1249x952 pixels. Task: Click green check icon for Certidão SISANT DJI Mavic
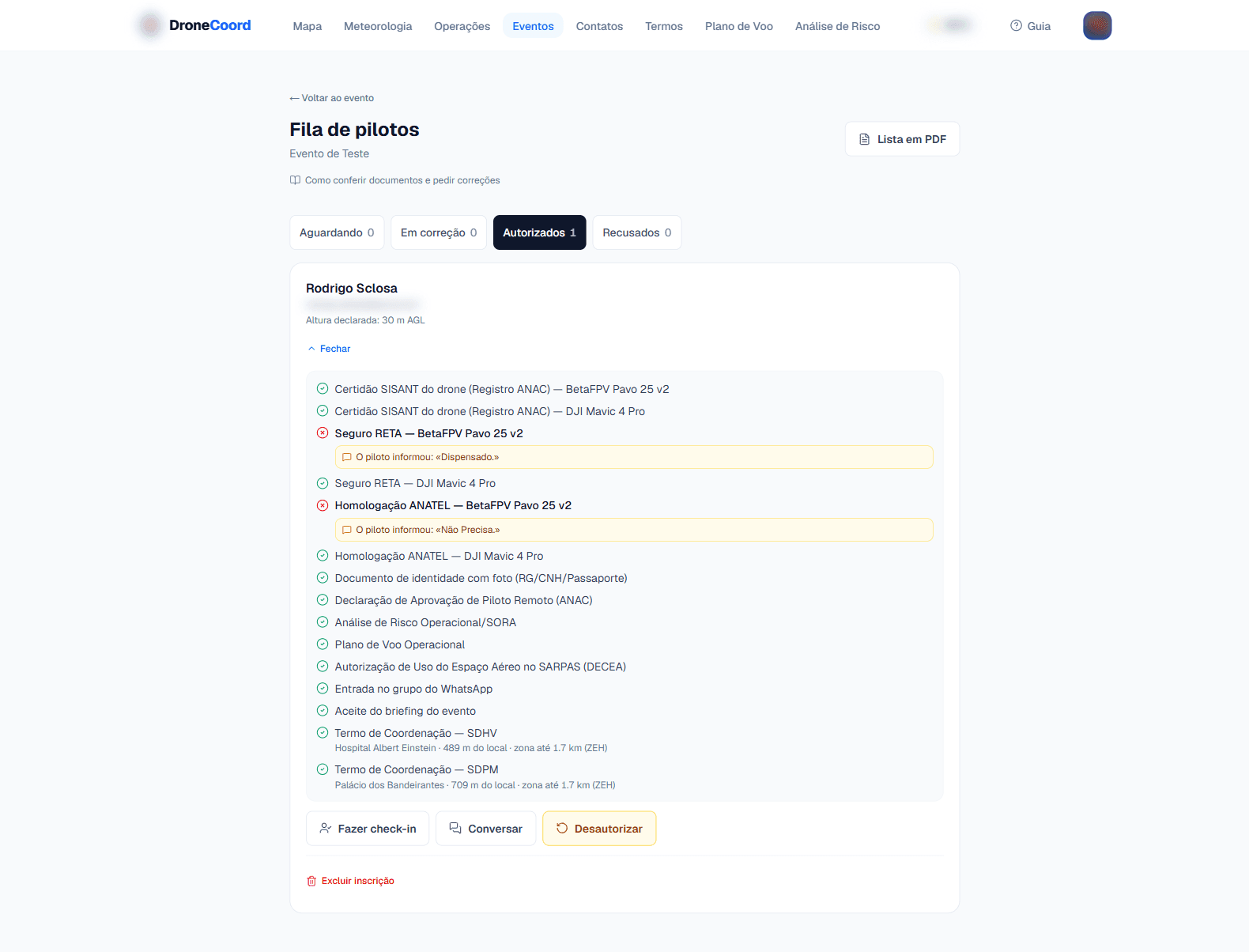(323, 411)
